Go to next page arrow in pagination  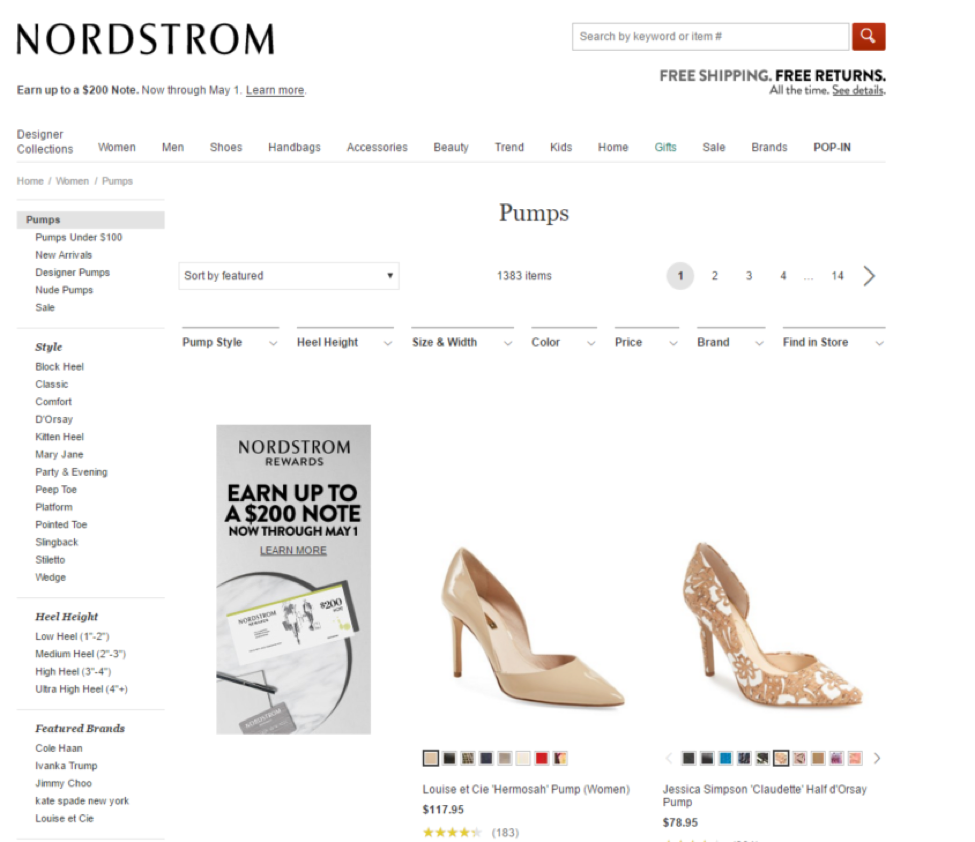869,275
